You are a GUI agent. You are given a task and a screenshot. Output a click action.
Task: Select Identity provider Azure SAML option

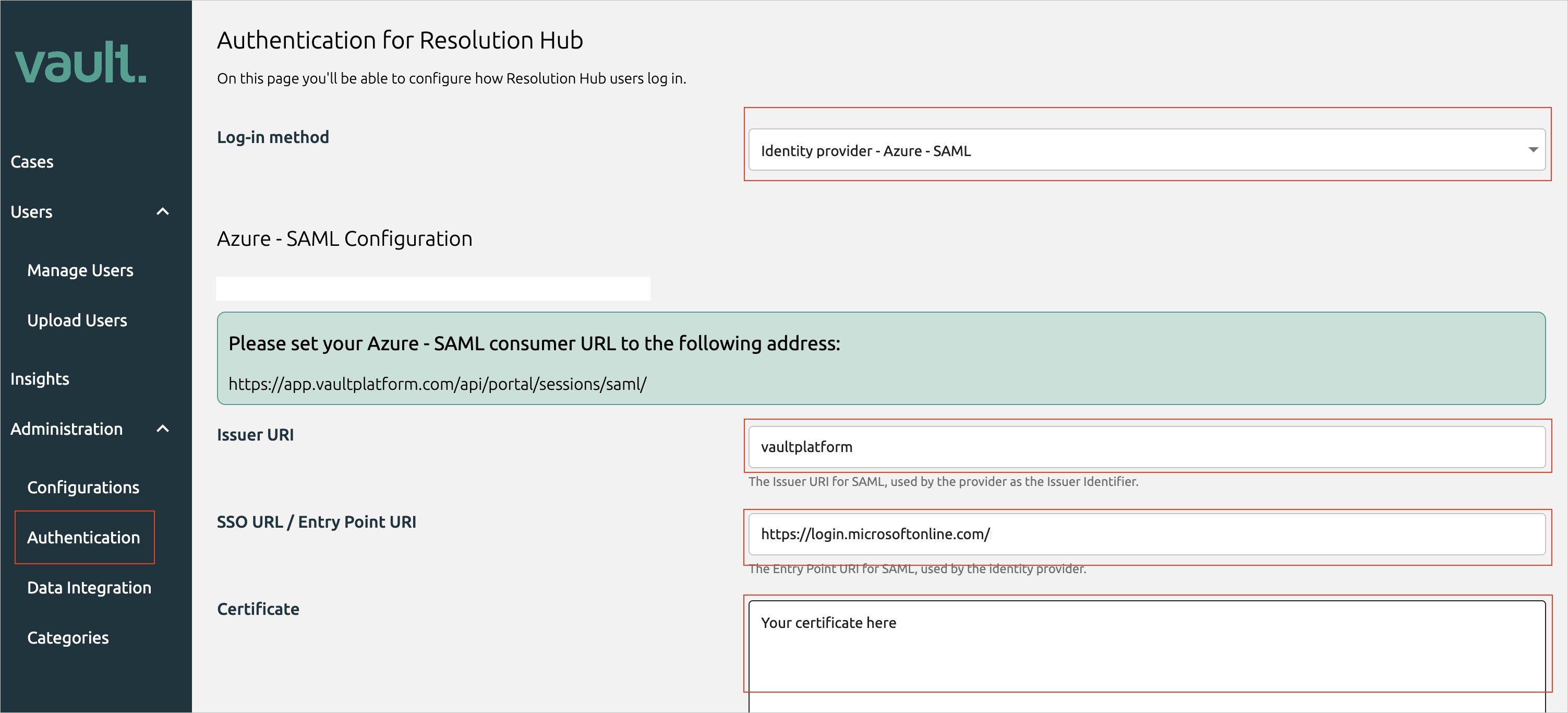coord(1148,150)
